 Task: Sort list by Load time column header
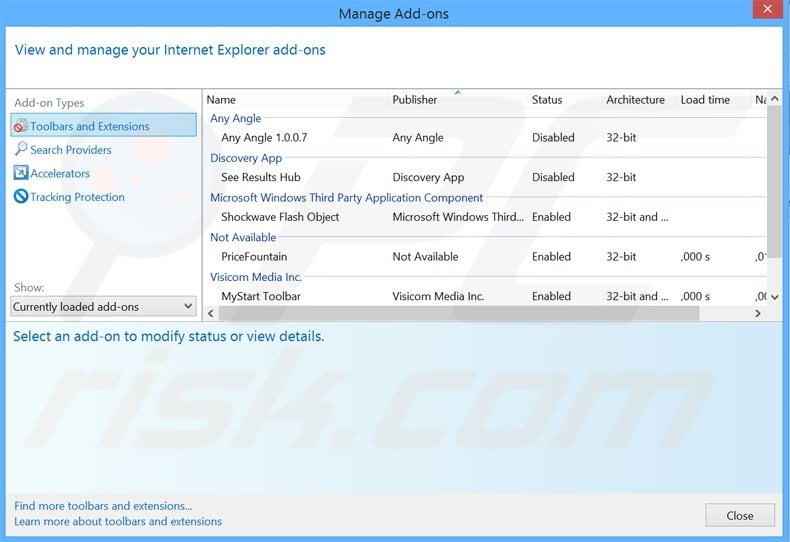pos(705,100)
